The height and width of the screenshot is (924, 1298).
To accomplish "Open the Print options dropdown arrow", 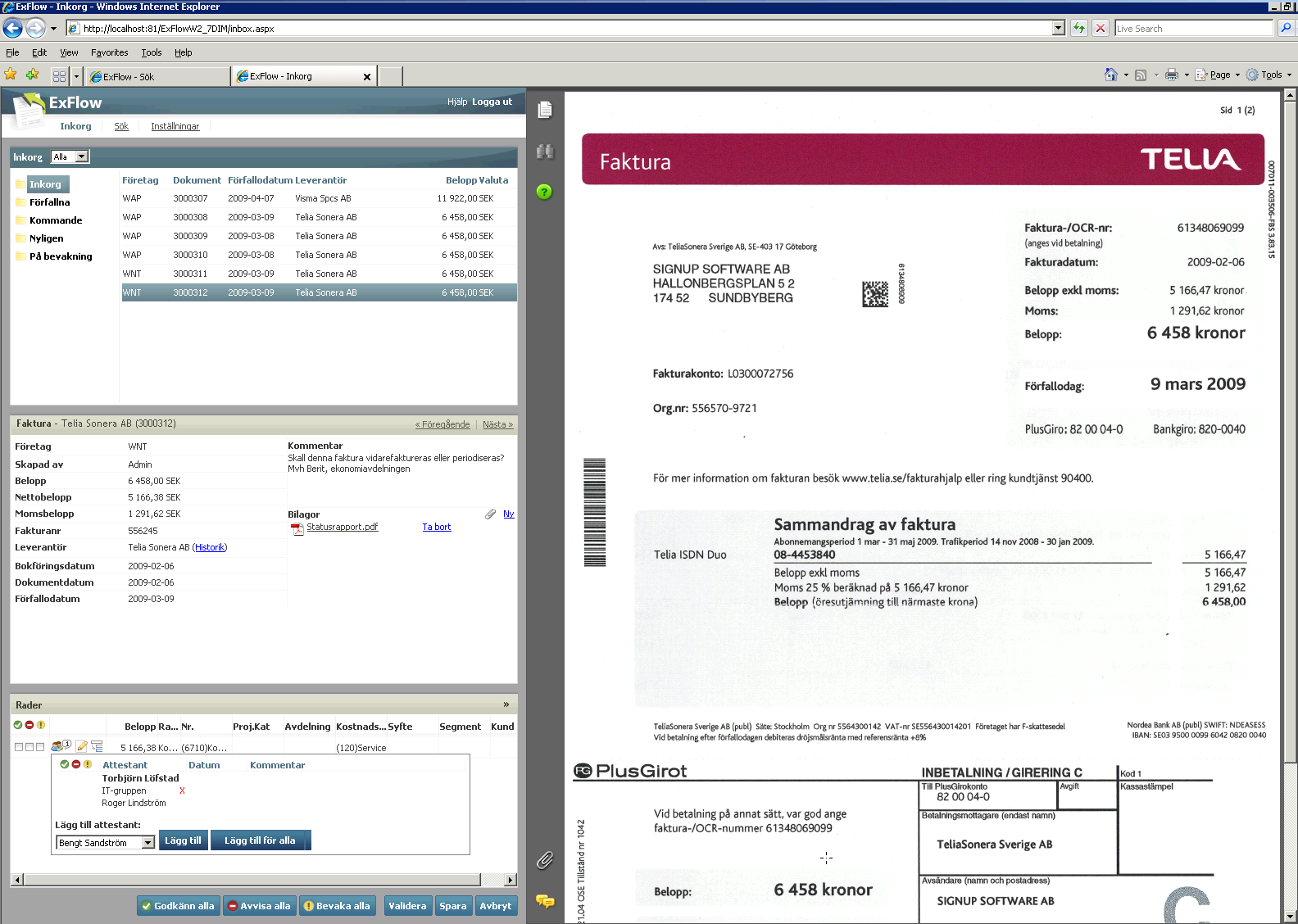I will [x=1187, y=75].
